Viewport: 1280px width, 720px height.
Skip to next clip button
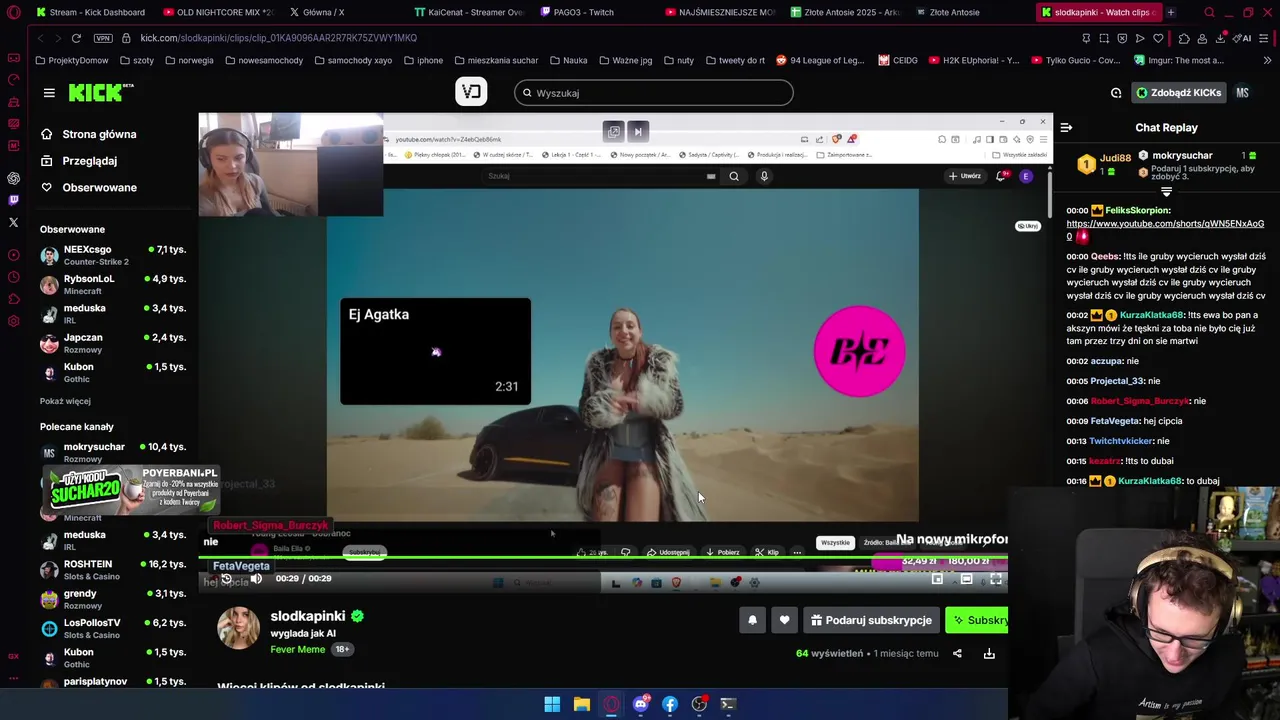(x=638, y=131)
